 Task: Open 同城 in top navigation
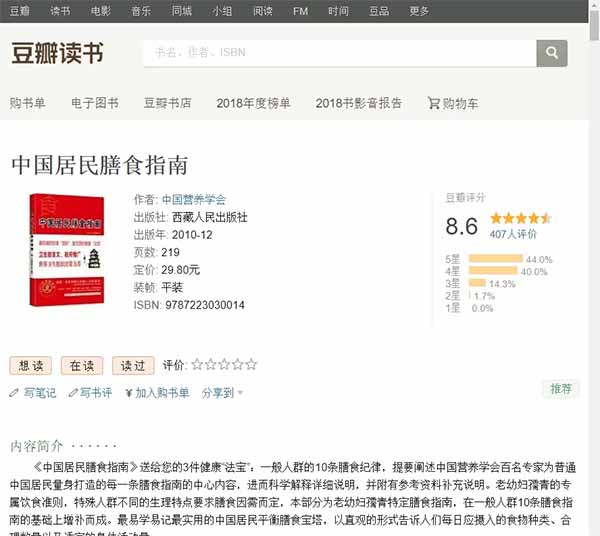tap(182, 11)
